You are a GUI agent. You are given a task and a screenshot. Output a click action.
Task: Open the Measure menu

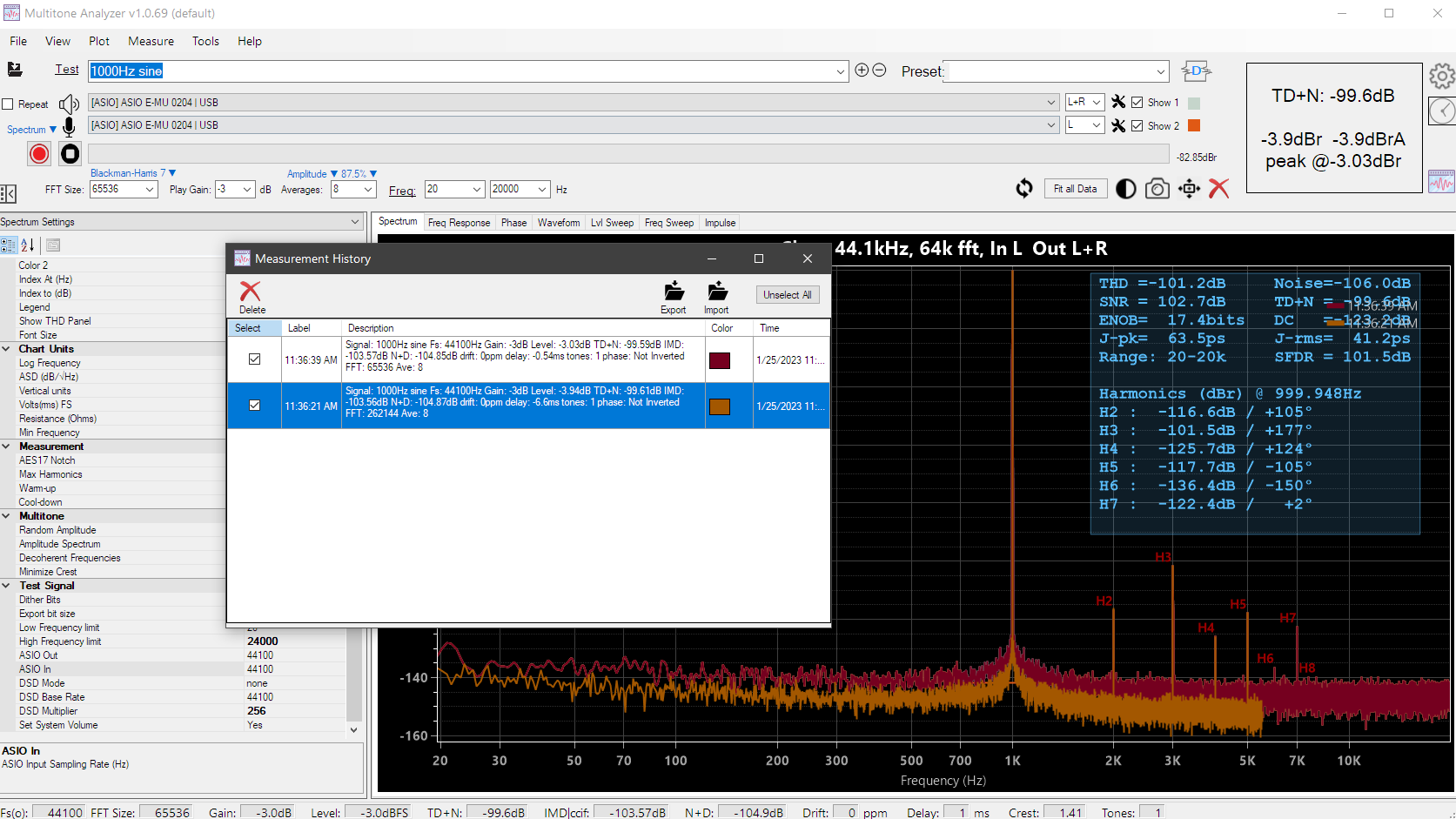click(x=151, y=41)
